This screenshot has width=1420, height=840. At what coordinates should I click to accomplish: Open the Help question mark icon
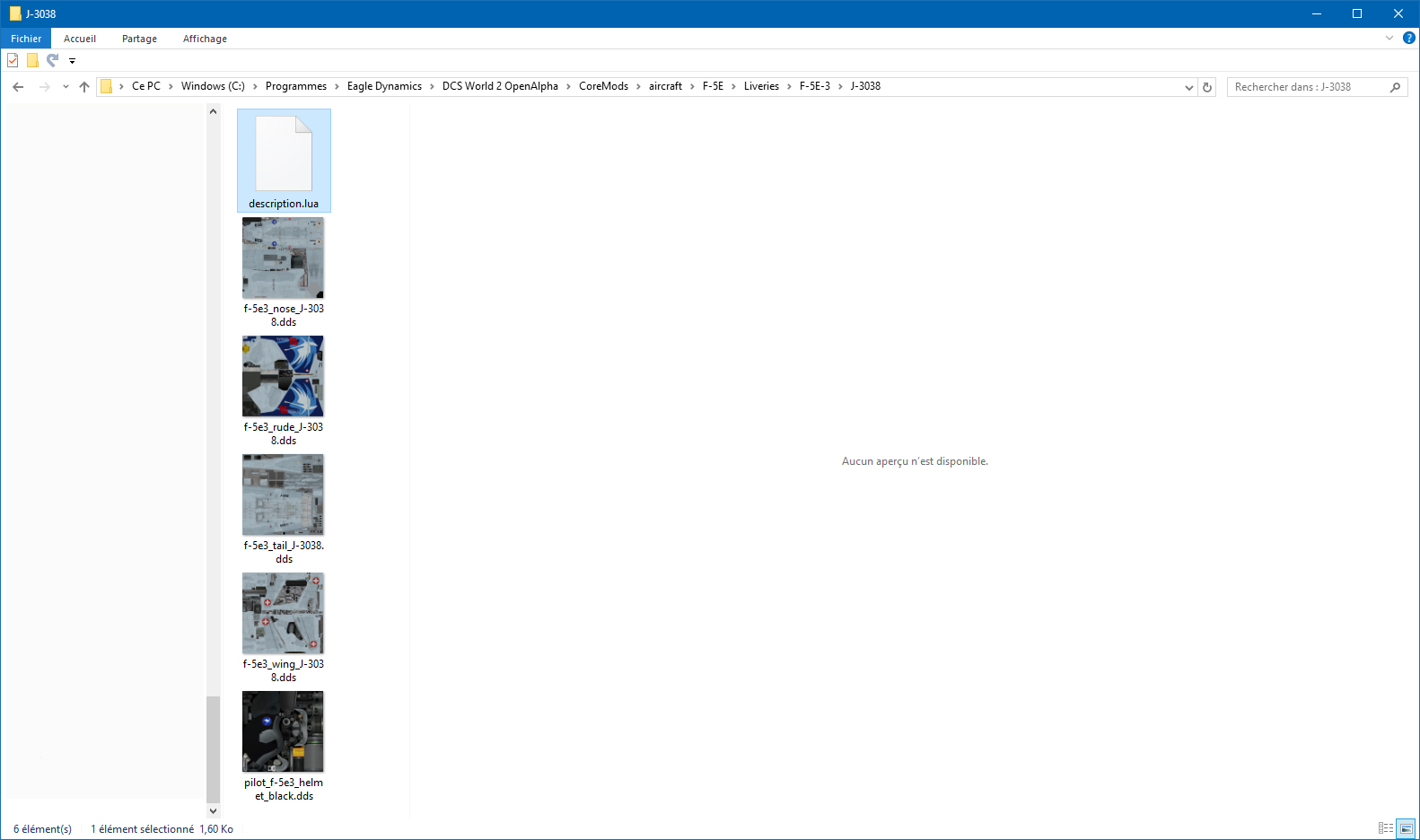click(1409, 38)
